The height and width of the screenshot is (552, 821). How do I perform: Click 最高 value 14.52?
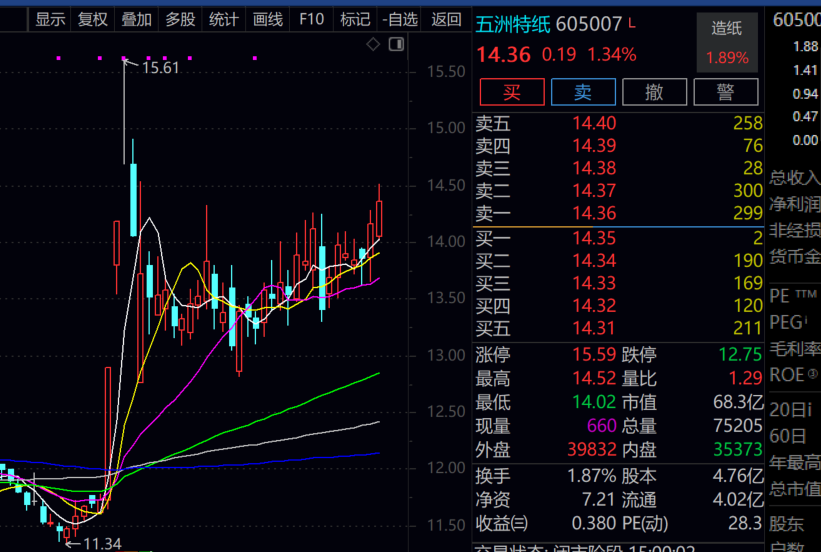(x=594, y=378)
